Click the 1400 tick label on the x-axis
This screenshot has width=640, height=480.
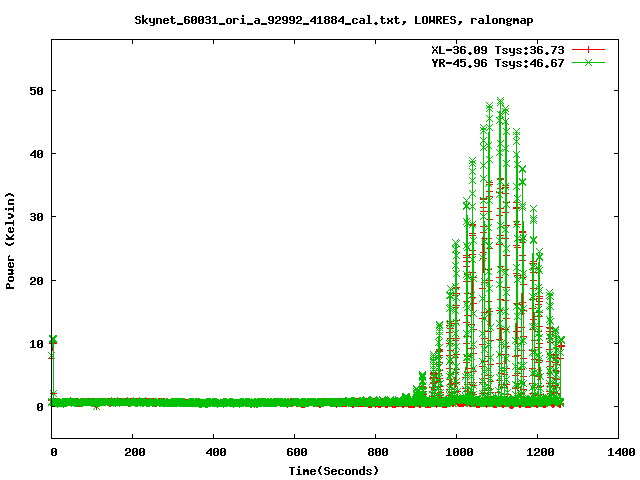point(619,453)
